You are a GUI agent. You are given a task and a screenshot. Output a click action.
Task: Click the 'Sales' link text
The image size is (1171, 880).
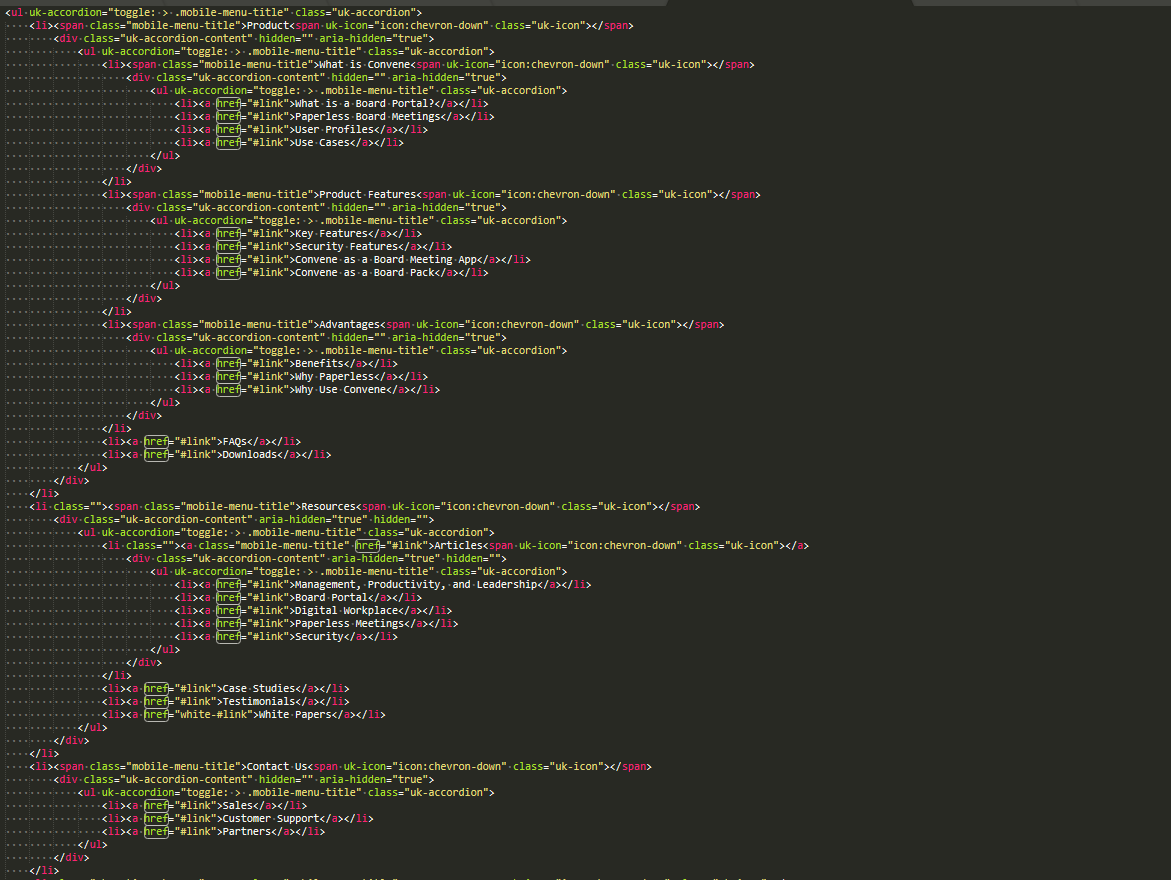click(237, 805)
